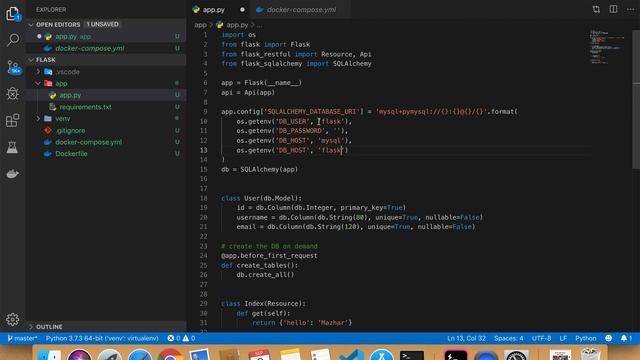This screenshot has height=360, width=640.
Task: Open docker-compose.yml in the FLASK tree
Action: click(x=106, y=142)
